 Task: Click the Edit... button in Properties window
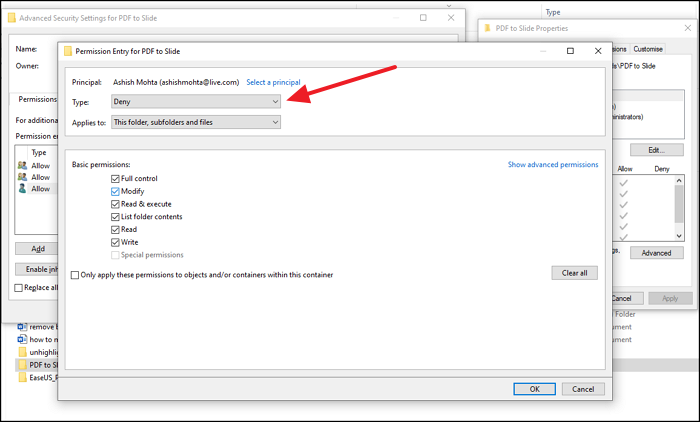pyautogui.click(x=657, y=150)
